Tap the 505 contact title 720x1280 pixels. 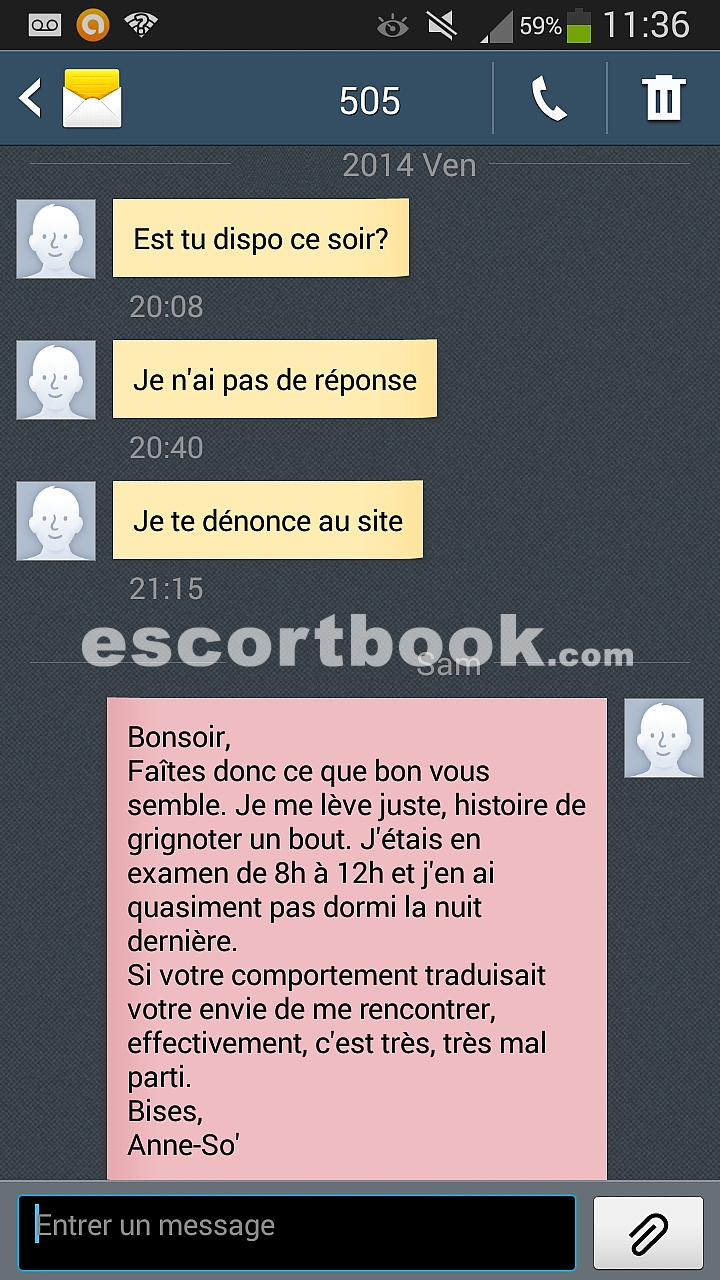(x=369, y=101)
